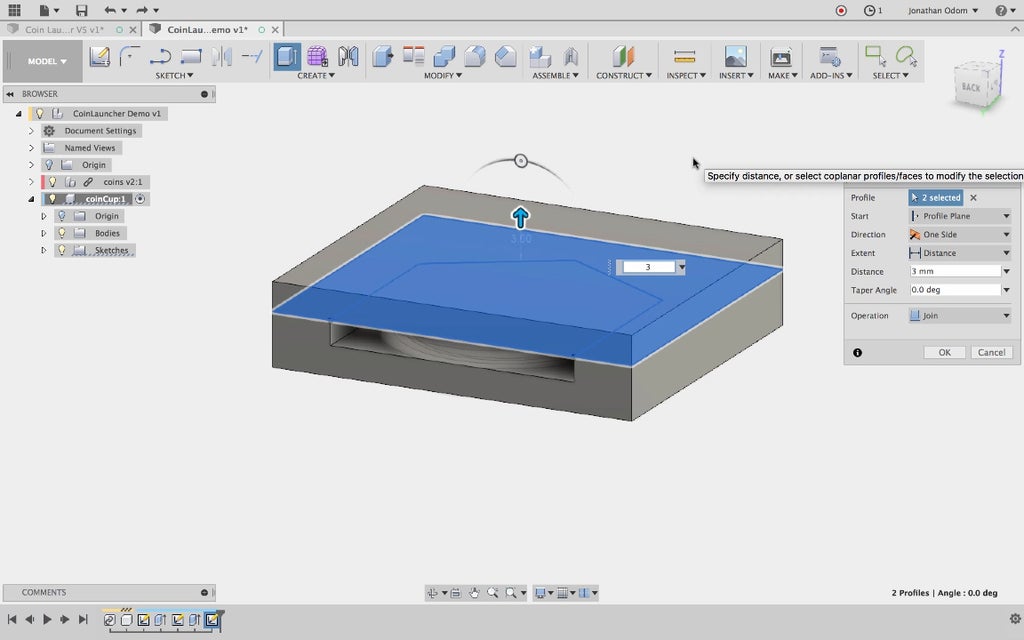Click the Job Status clock icon

pos(870,10)
